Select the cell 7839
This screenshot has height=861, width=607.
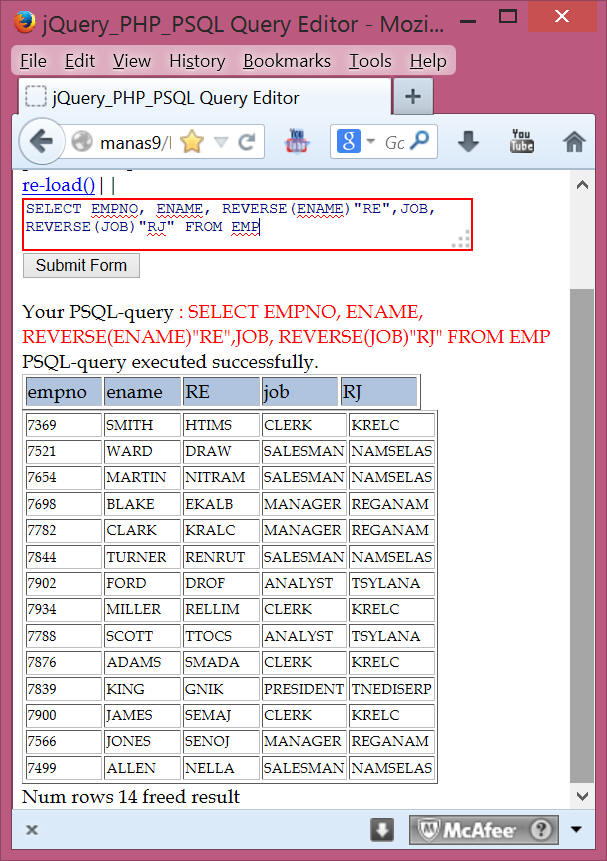[x=64, y=689]
